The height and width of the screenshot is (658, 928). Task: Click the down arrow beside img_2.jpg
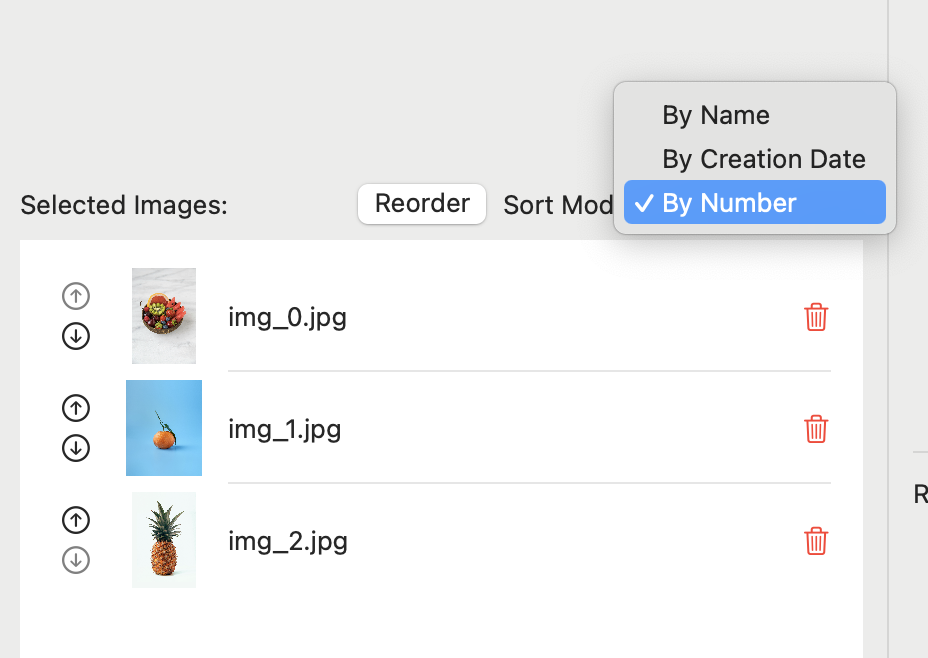[x=76, y=560]
